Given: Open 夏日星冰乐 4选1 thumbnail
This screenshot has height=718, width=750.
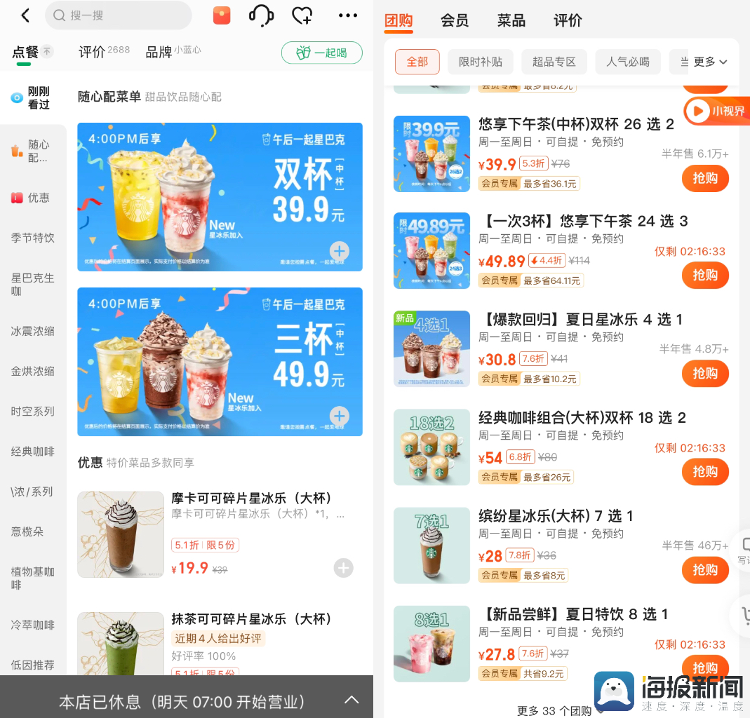Looking at the screenshot, I should (x=431, y=349).
